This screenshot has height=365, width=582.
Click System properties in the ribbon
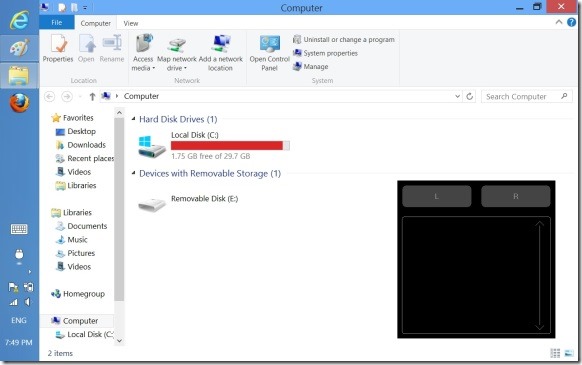point(325,53)
